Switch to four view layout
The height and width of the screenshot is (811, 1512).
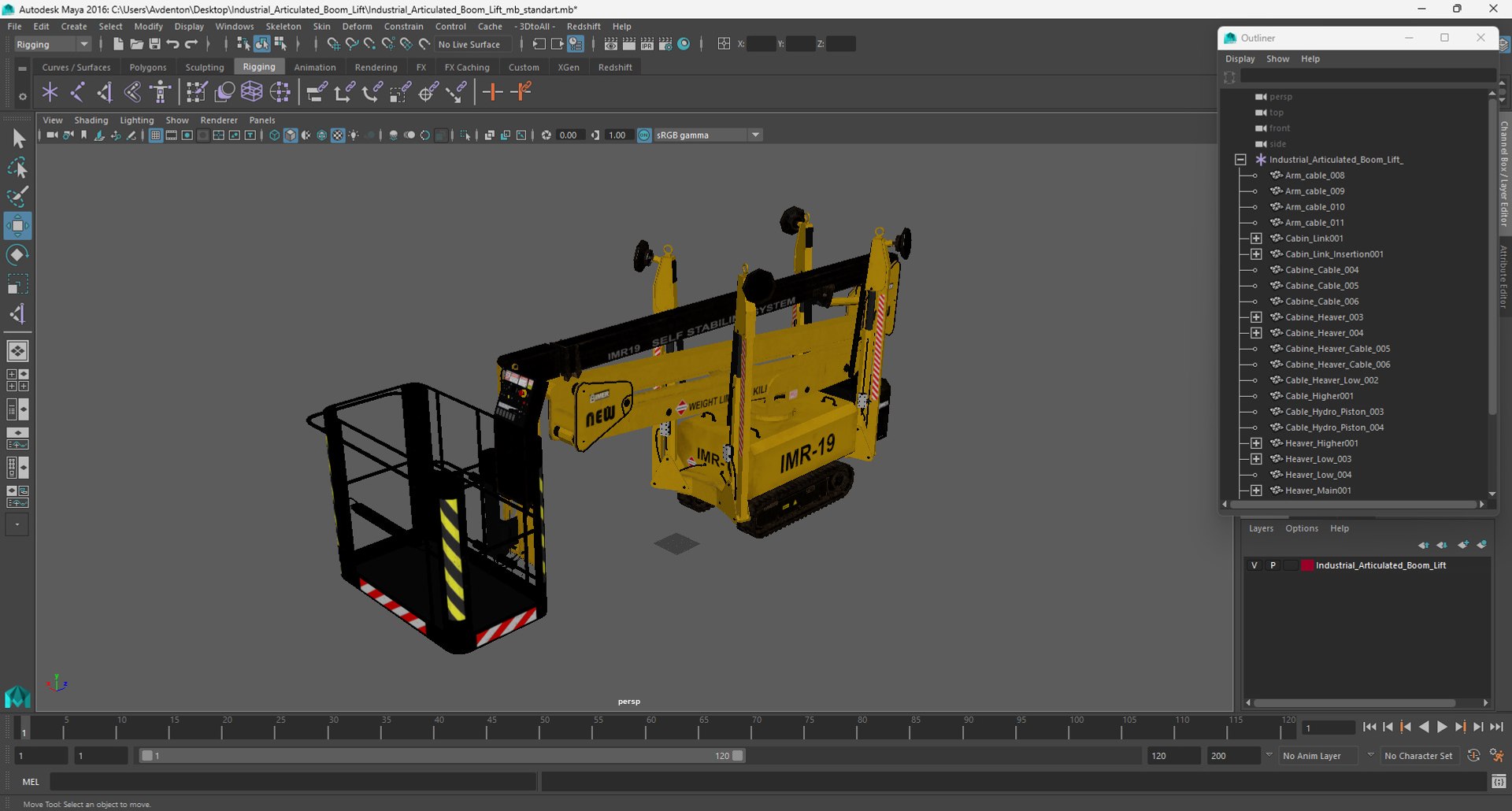pyautogui.click(x=17, y=380)
